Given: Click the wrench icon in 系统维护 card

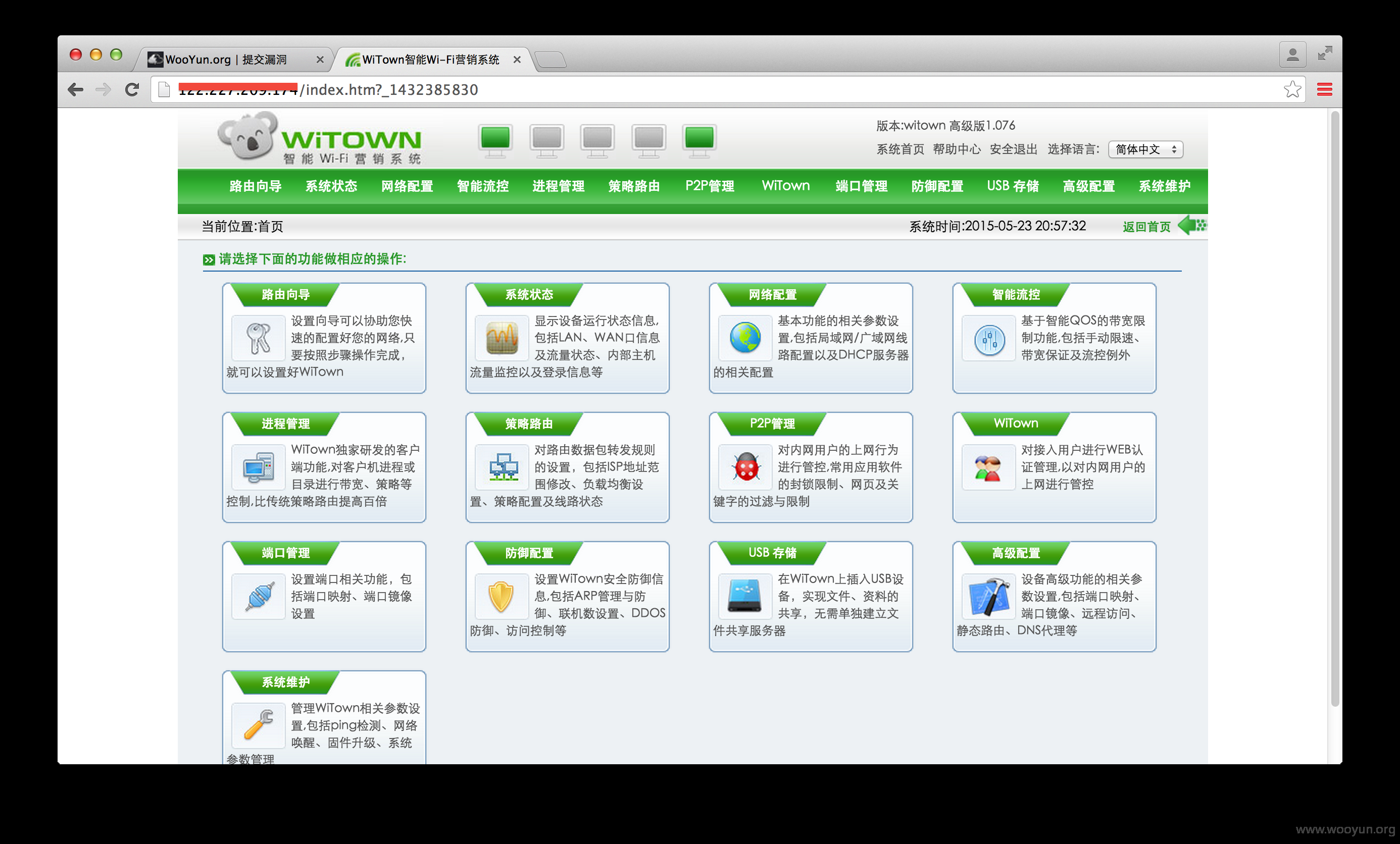Looking at the screenshot, I should tap(259, 726).
